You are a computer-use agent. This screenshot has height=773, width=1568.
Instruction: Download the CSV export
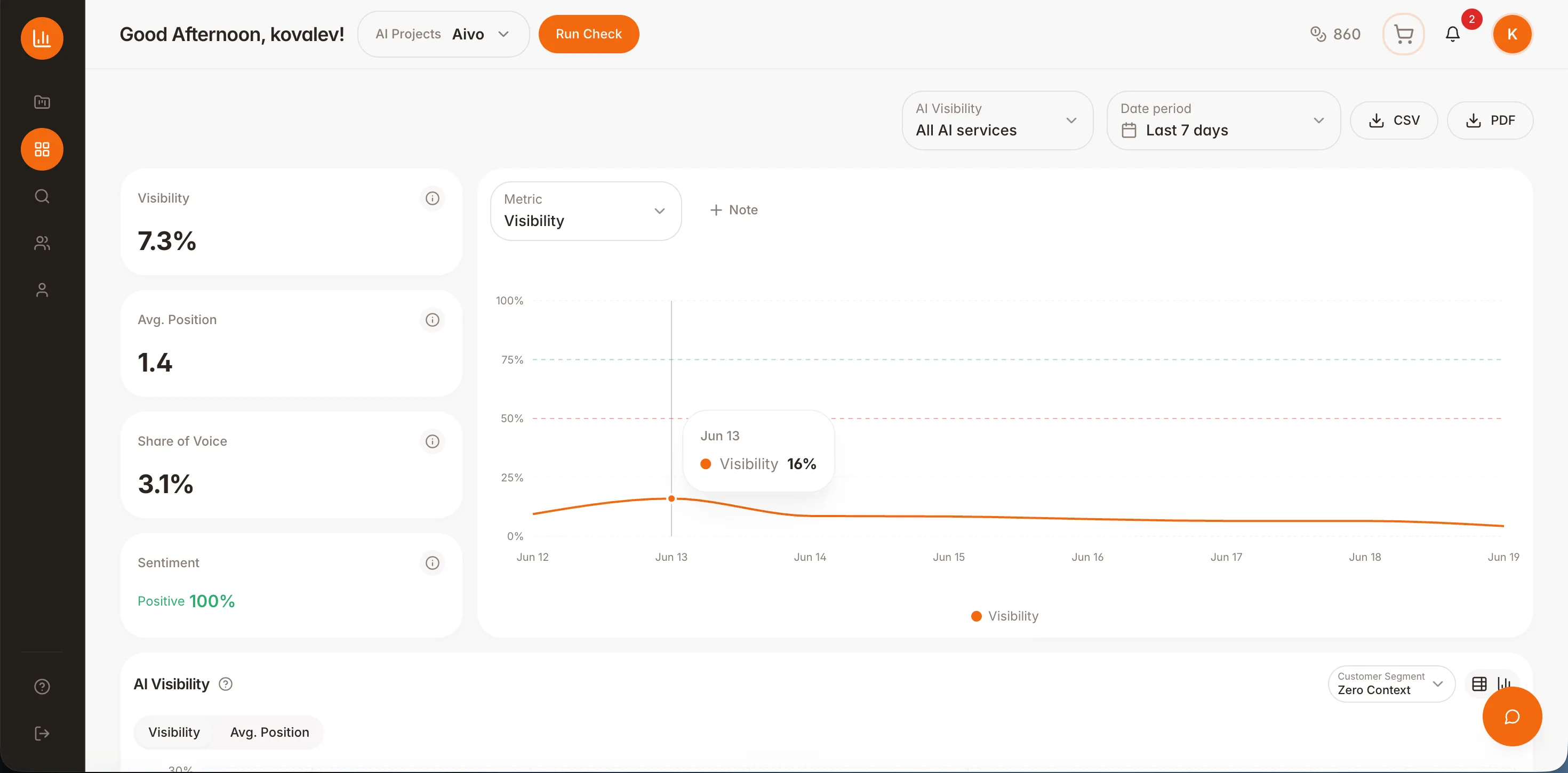click(x=1394, y=120)
